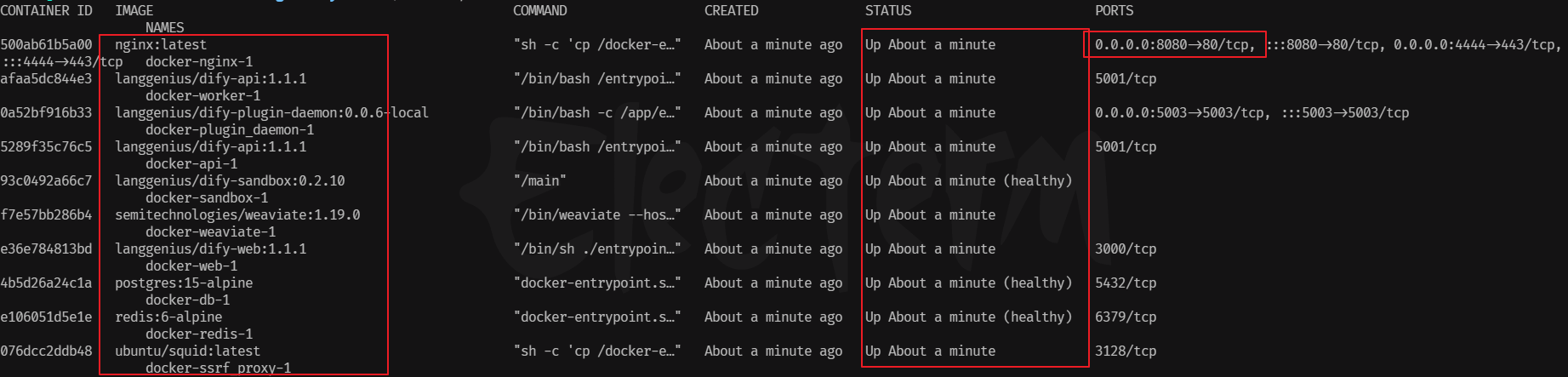Click the CONTAINER ID column header

(x=46, y=11)
